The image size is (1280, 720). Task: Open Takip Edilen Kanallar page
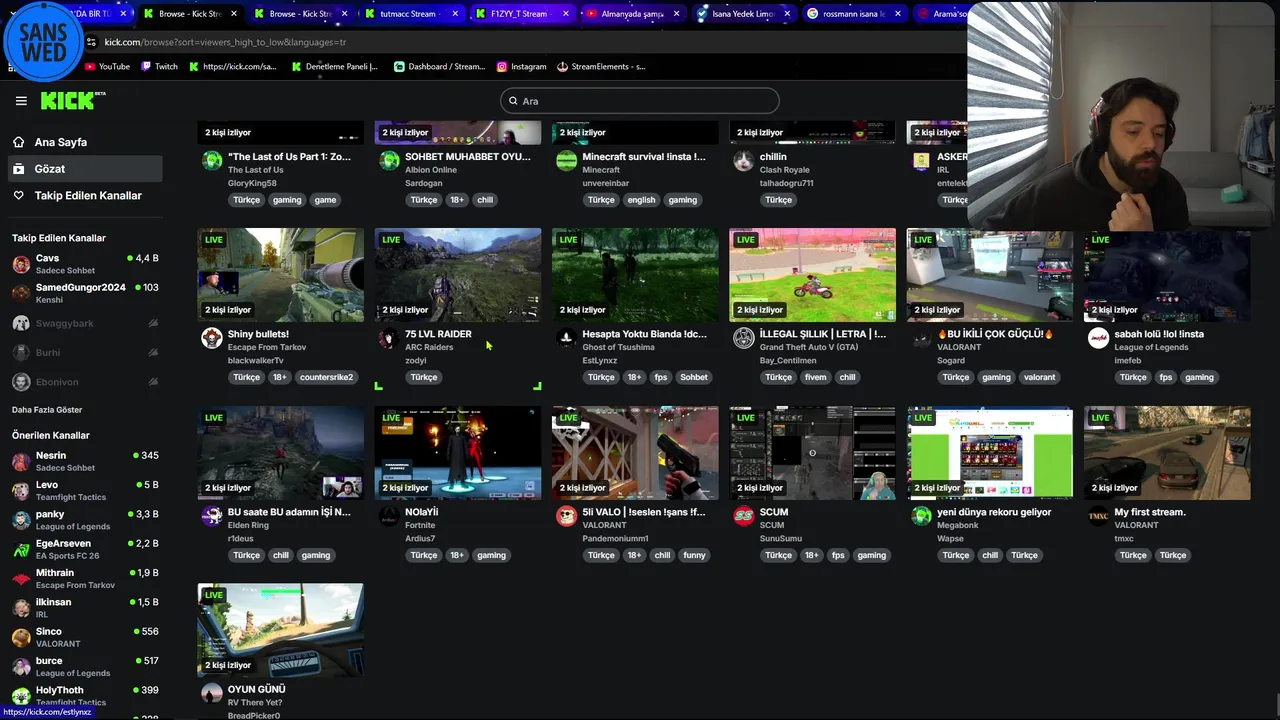coord(84,196)
